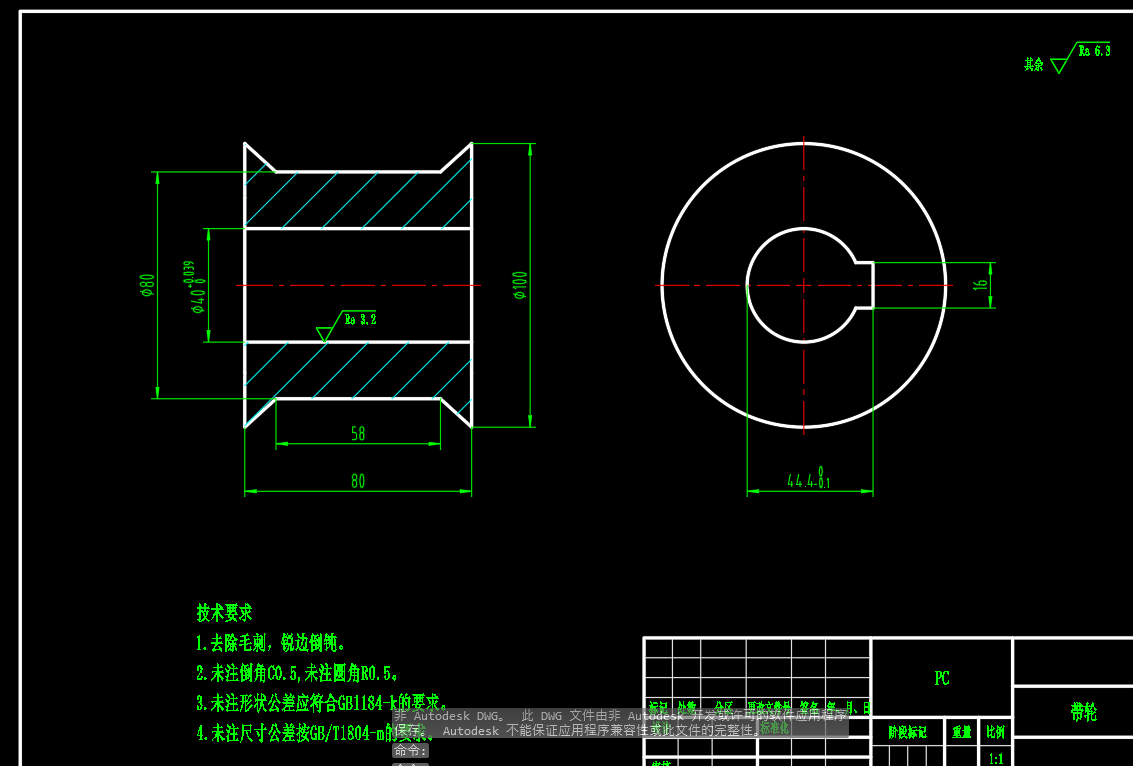Click the 重量 weight field in title block
1133x766 pixels.
(962, 731)
